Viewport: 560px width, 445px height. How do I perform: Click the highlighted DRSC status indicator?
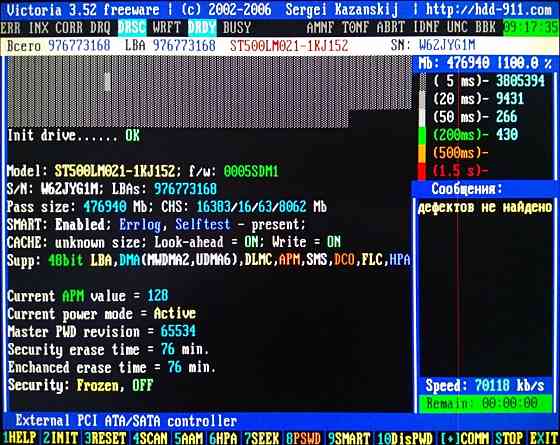pos(132,28)
